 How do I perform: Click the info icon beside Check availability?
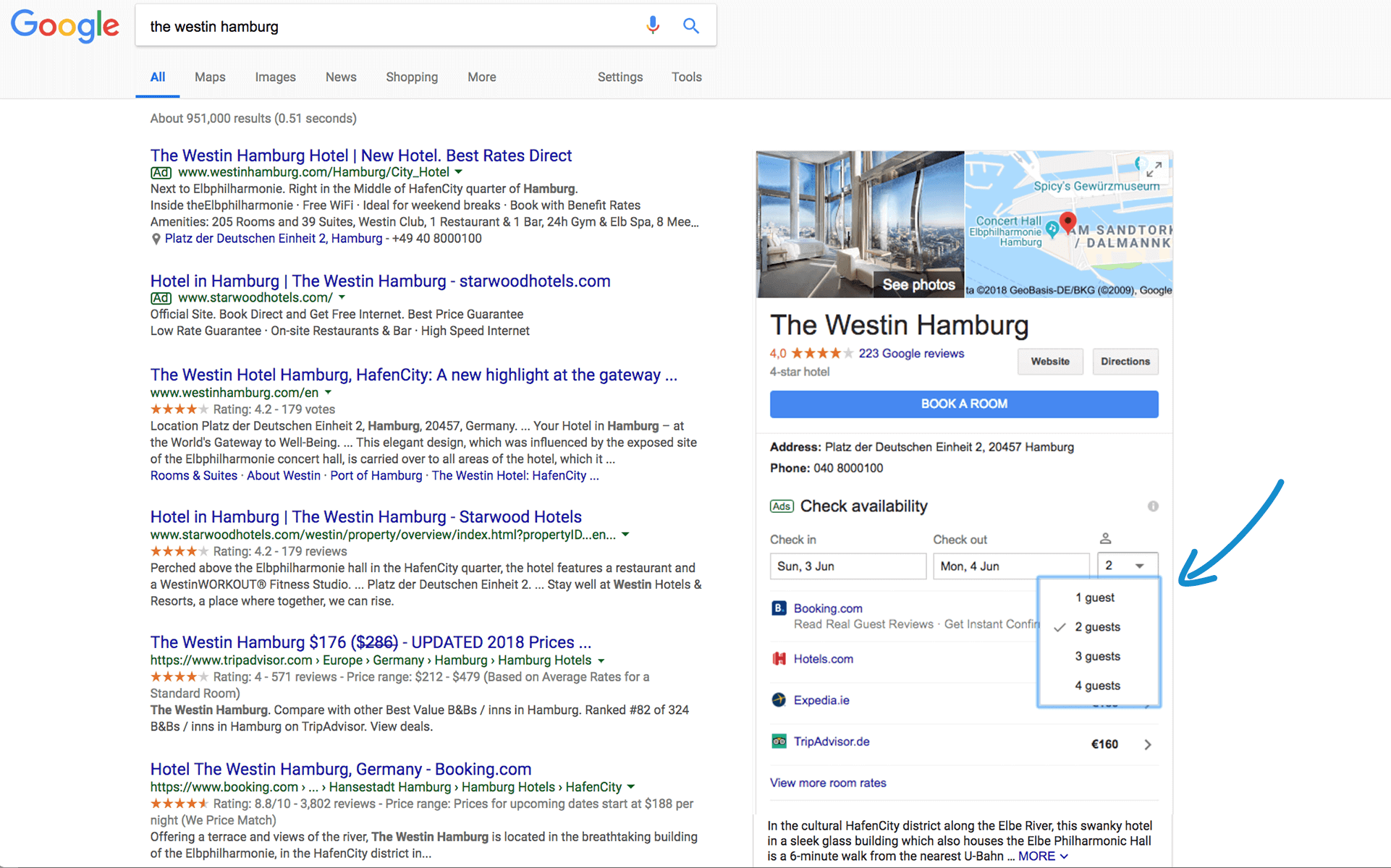tap(1153, 506)
